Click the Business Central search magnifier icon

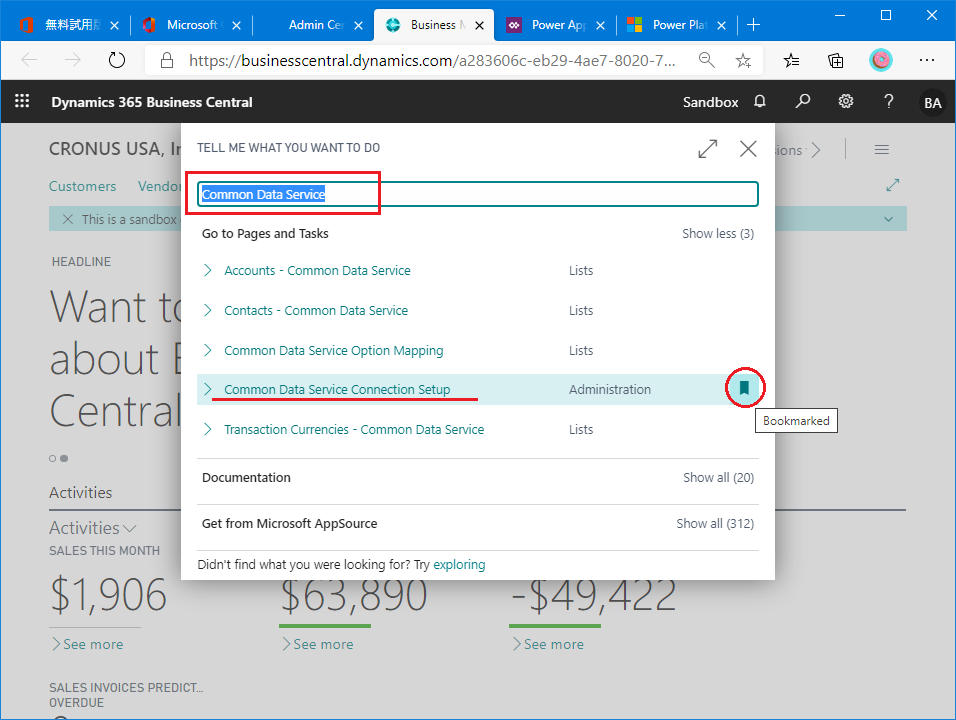[802, 101]
